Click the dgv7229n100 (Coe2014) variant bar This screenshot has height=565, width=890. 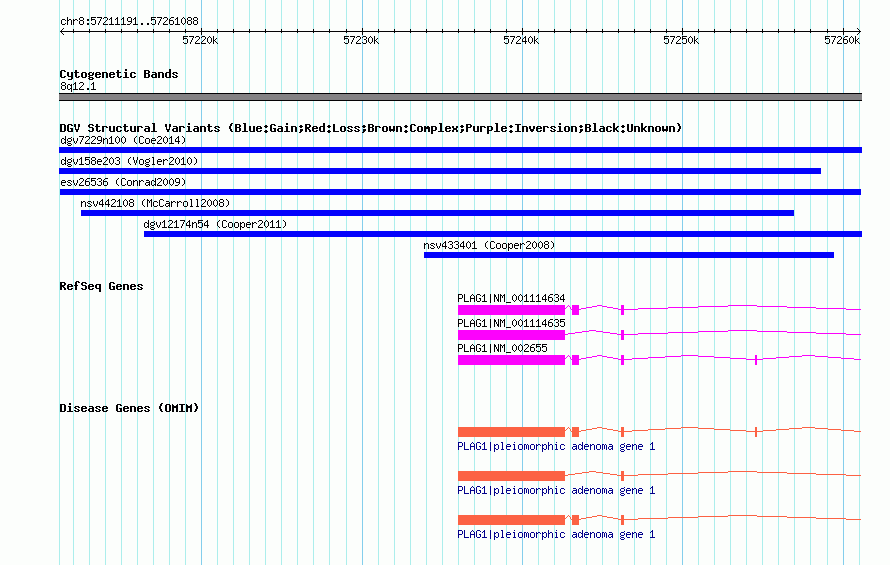click(460, 150)
